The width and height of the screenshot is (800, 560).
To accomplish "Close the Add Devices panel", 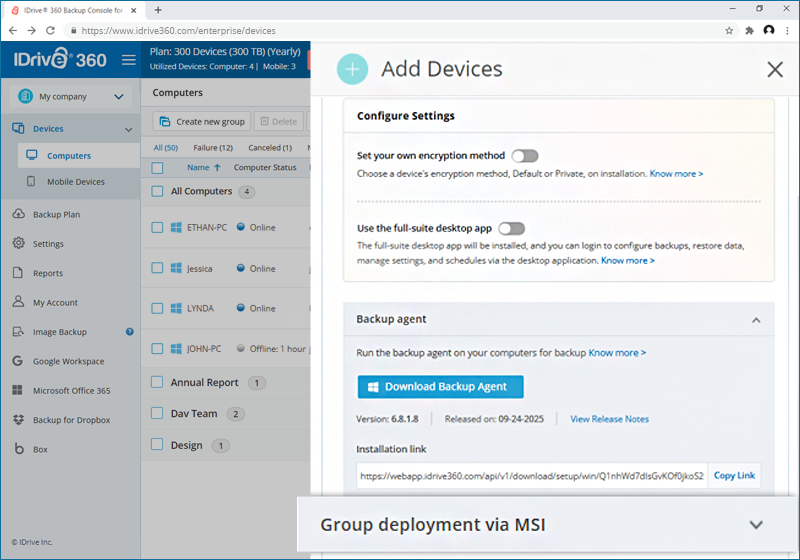I will pos(774,69).
